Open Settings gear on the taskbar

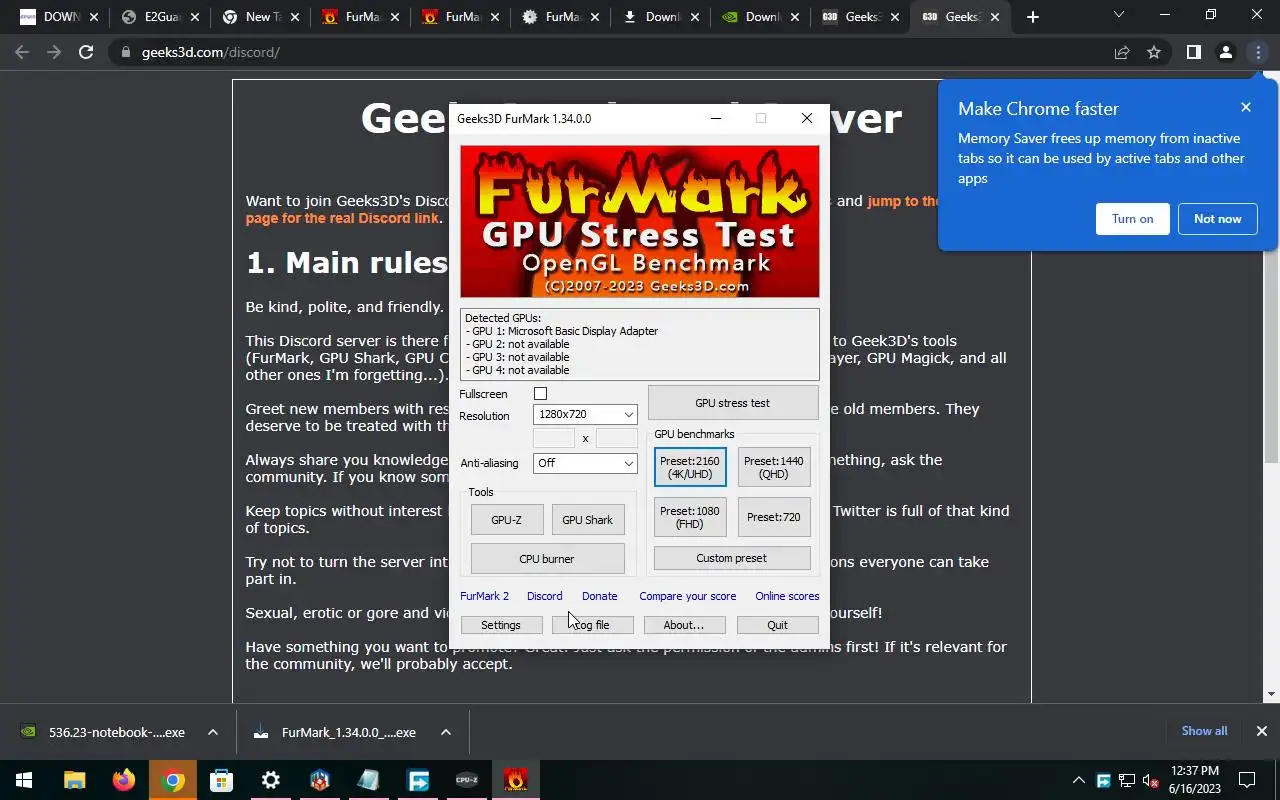[x=271, y=780]
